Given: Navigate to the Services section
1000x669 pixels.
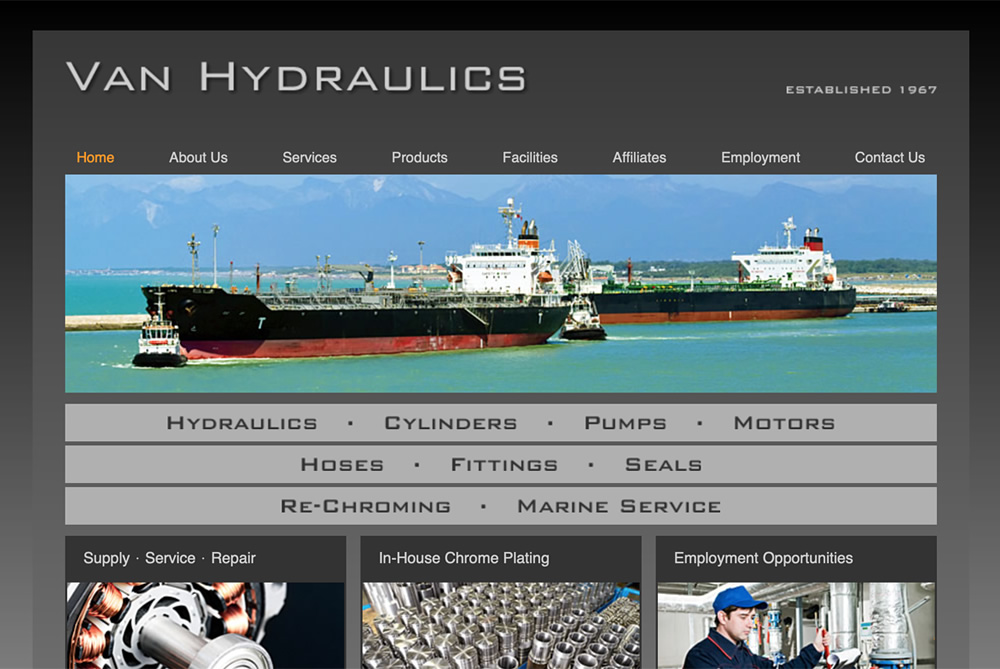Looking at the screenshot, I should pos(309,157).
